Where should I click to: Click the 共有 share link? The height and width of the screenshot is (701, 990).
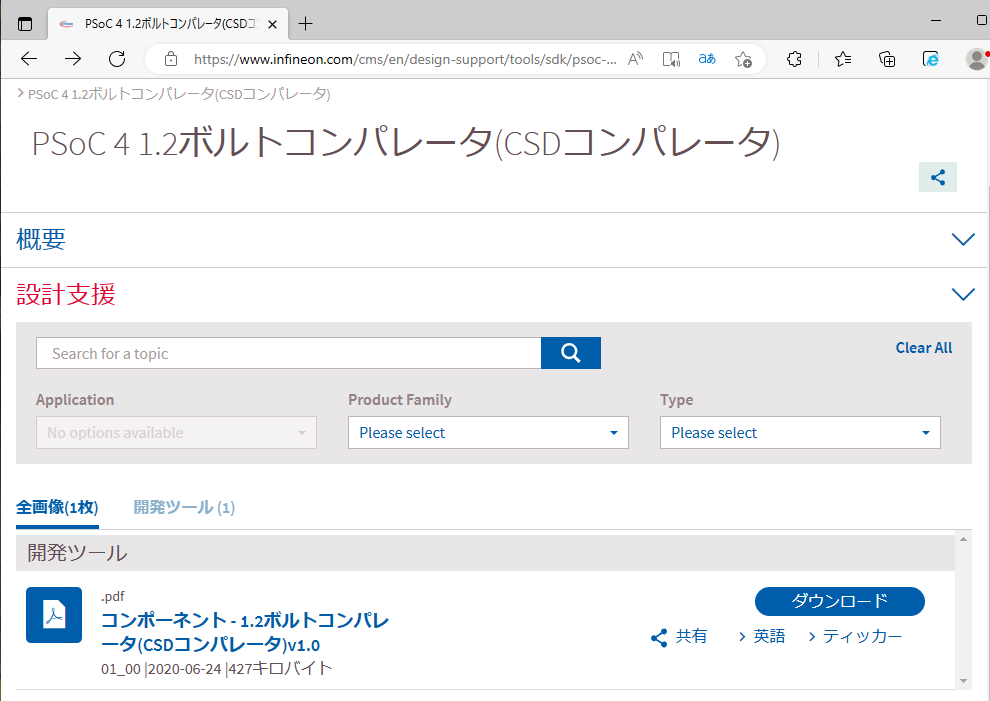[x=679, y=637]
